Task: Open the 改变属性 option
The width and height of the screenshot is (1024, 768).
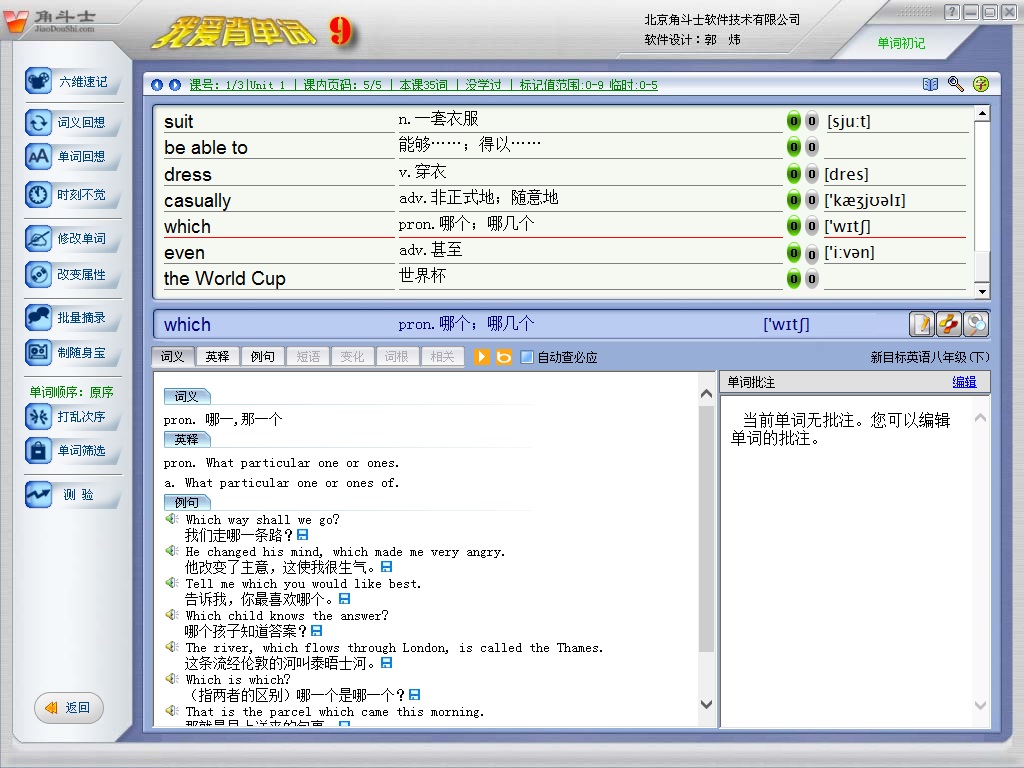Action: click(72, 274)
